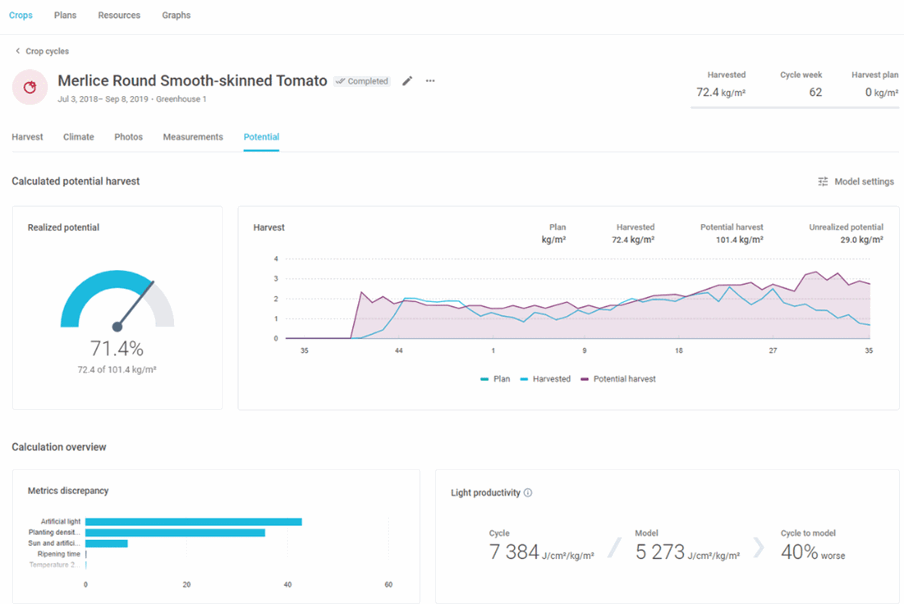Image resolution: width=904 pixels, height=604 pixels.
Task: Open the Graphs top navigation item
Action: [x=176, y=15]
